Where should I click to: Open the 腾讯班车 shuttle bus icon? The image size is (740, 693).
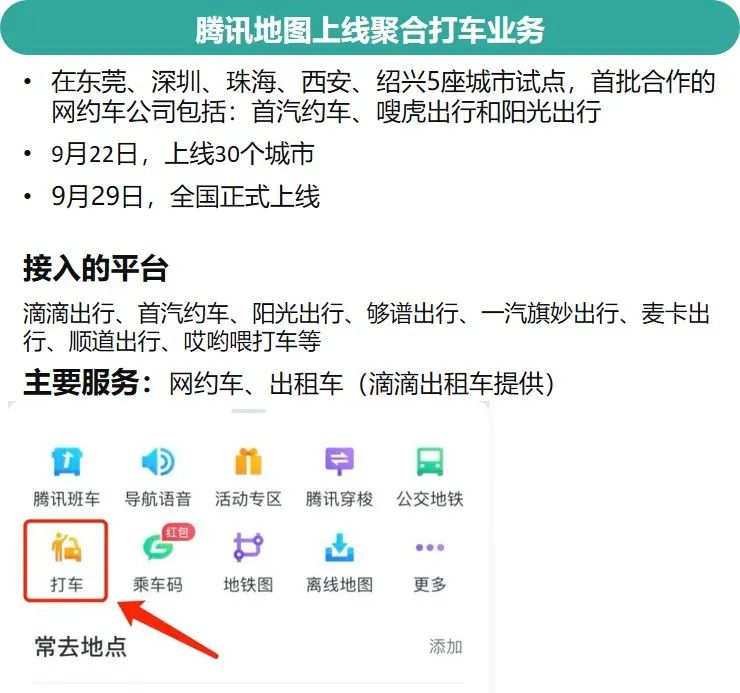pos(67,461)
